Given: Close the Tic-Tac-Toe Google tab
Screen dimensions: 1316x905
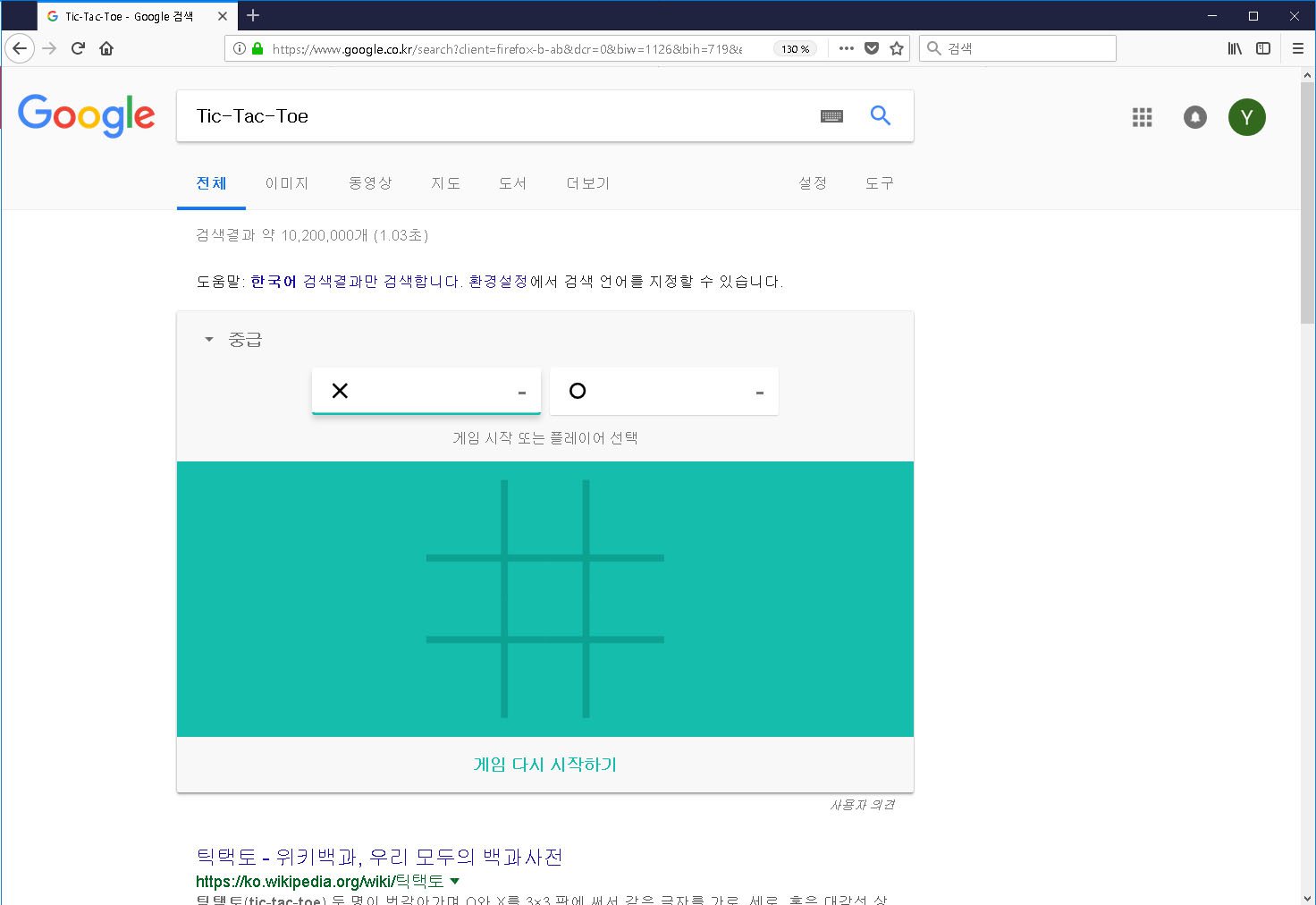Looking at the screenshot, I should point(223,16).
